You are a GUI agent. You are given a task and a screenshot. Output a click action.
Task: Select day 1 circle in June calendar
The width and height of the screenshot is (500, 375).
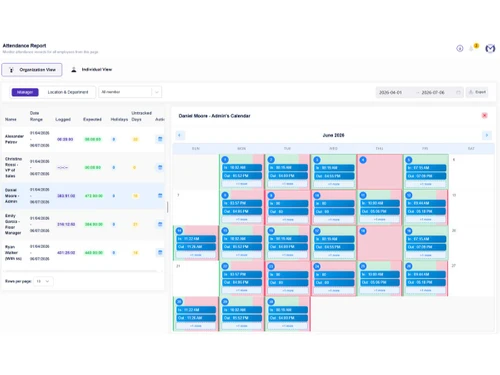point(225,160)
